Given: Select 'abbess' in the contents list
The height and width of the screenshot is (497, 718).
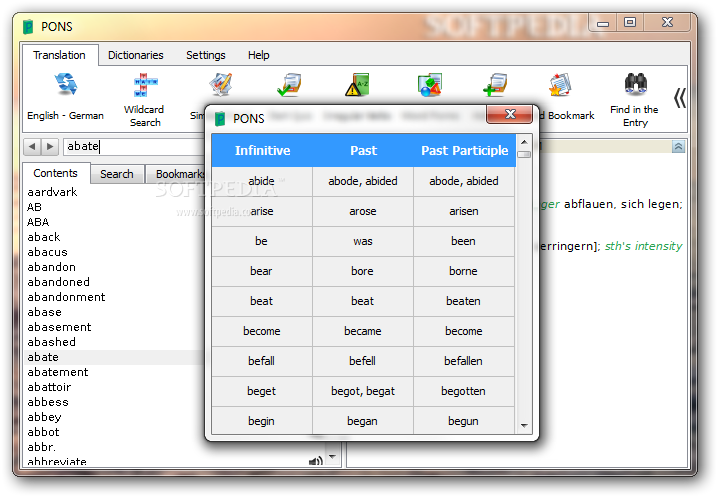Looking at the screenshot, I should click(48, 402).
